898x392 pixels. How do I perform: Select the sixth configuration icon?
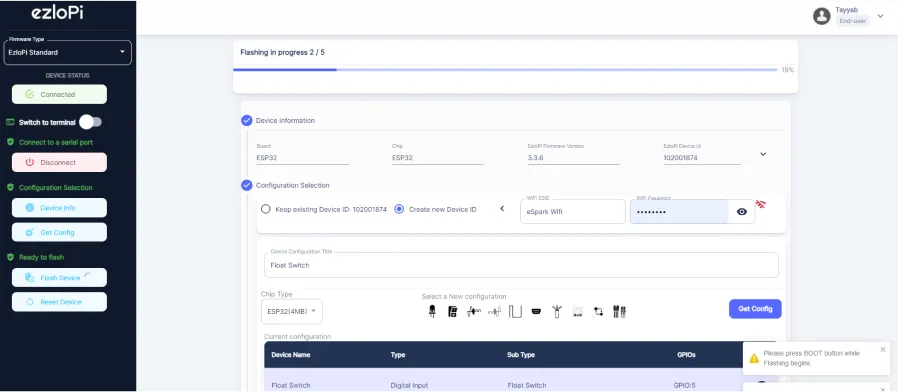coord(536,311)
